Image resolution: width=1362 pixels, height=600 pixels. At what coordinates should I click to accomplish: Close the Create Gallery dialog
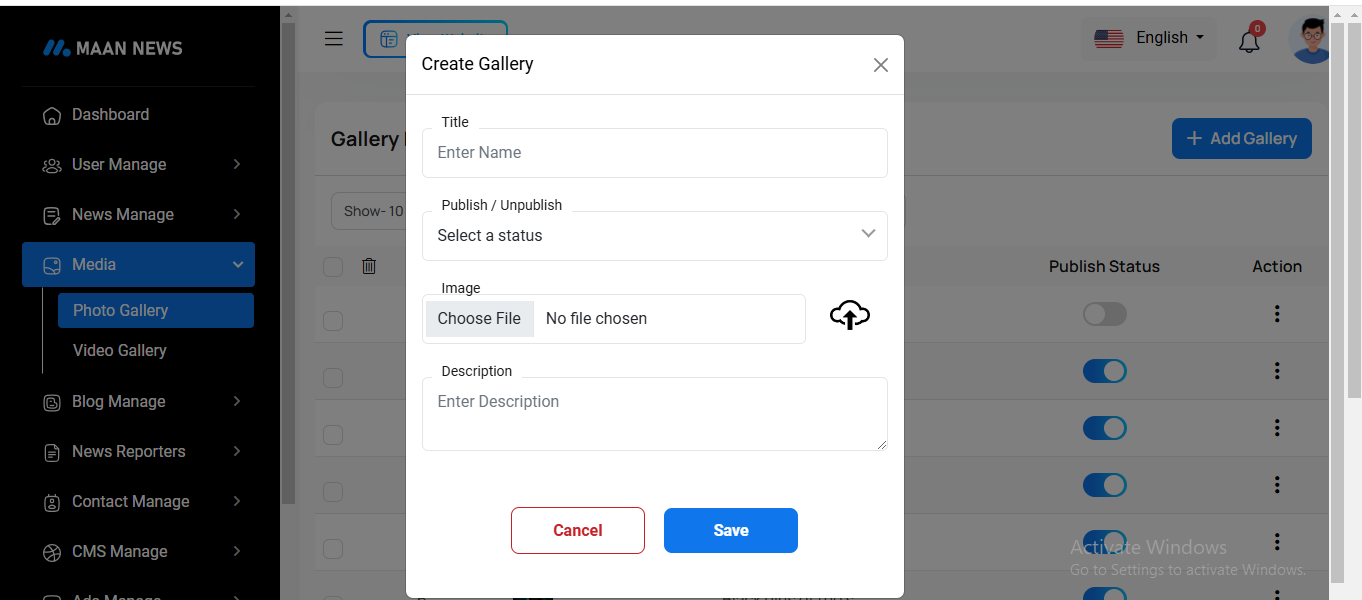(x=880, y=65)
